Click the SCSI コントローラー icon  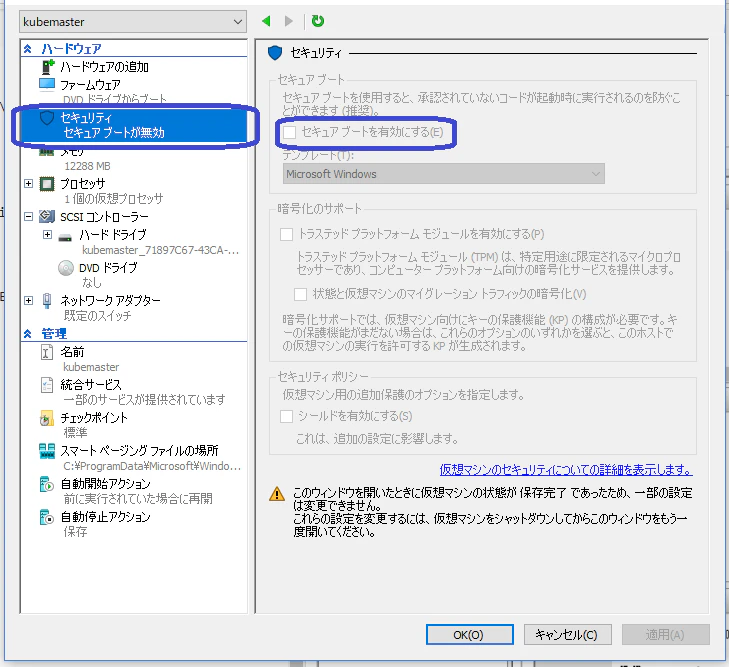(x=47, y=216)
